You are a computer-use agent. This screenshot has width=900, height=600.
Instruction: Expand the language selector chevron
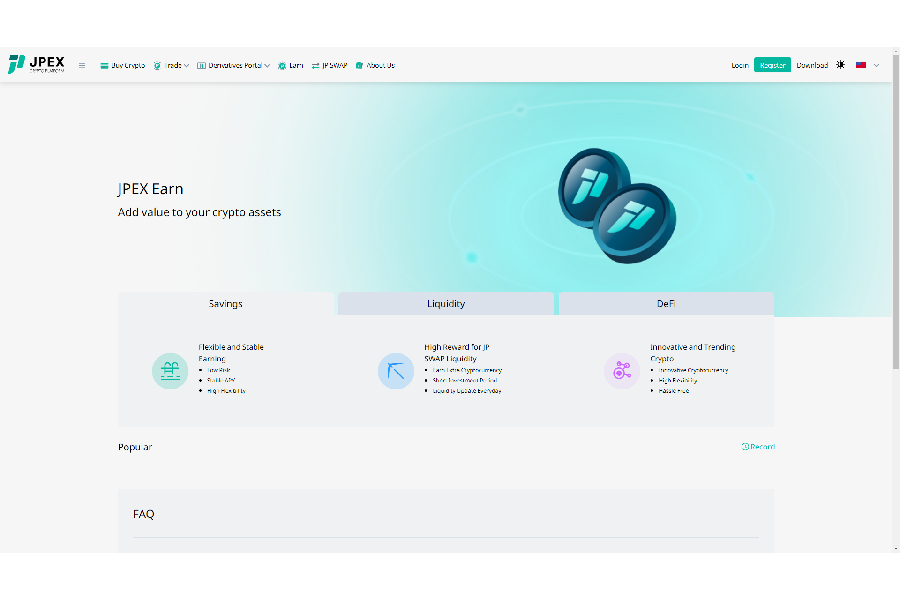(876, 65)
